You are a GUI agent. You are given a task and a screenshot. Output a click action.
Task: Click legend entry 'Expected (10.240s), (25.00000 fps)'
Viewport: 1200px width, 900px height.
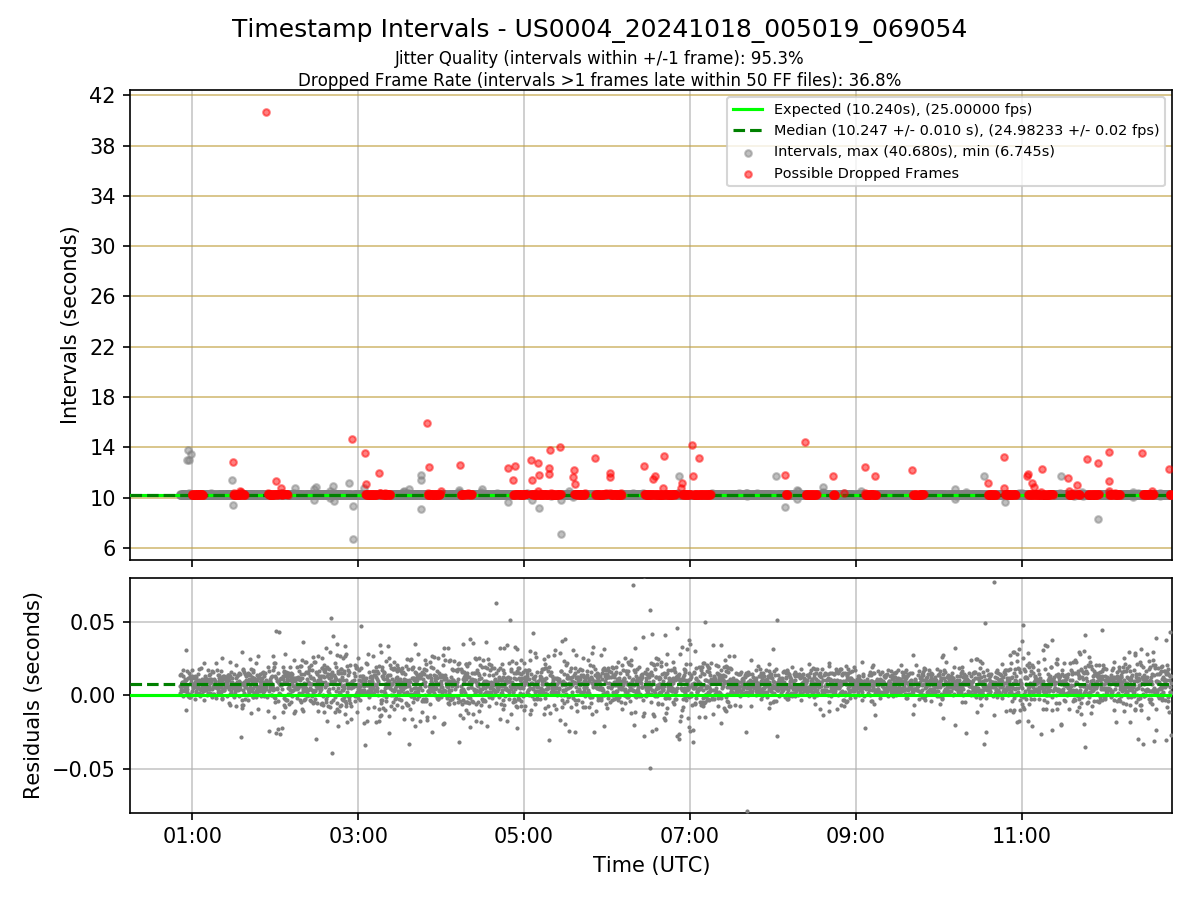pyautogui.click(x=903, y=109)
